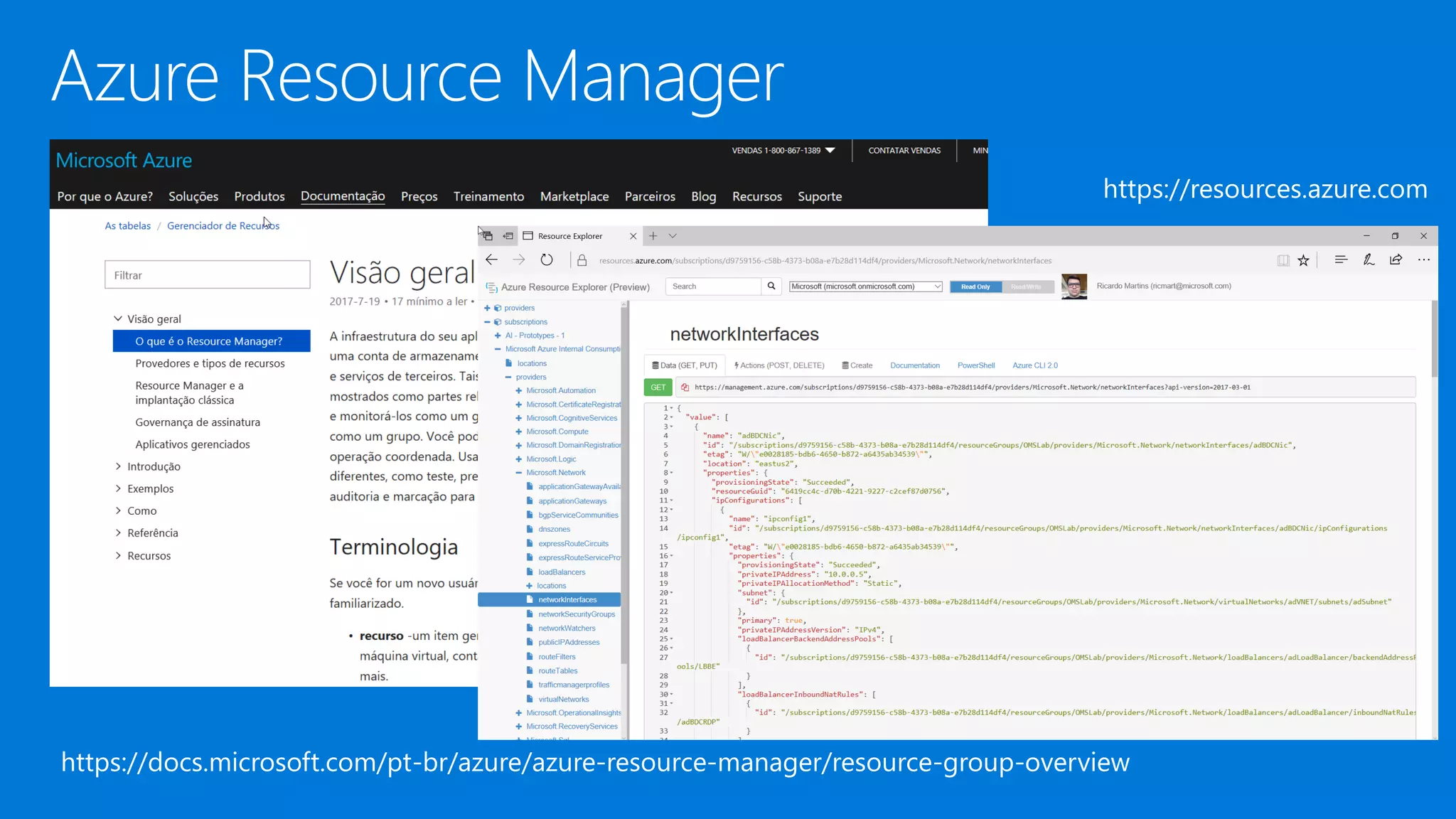Click CONTATAR VENDAS link
The image size is (1456, 819).
click(904, 151)
